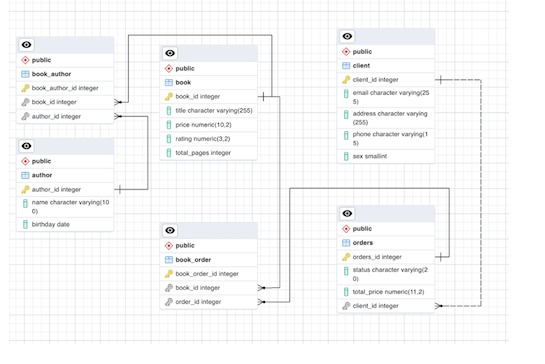
Task: Click the schema diamond icon in book table
Action: point(169,68)
